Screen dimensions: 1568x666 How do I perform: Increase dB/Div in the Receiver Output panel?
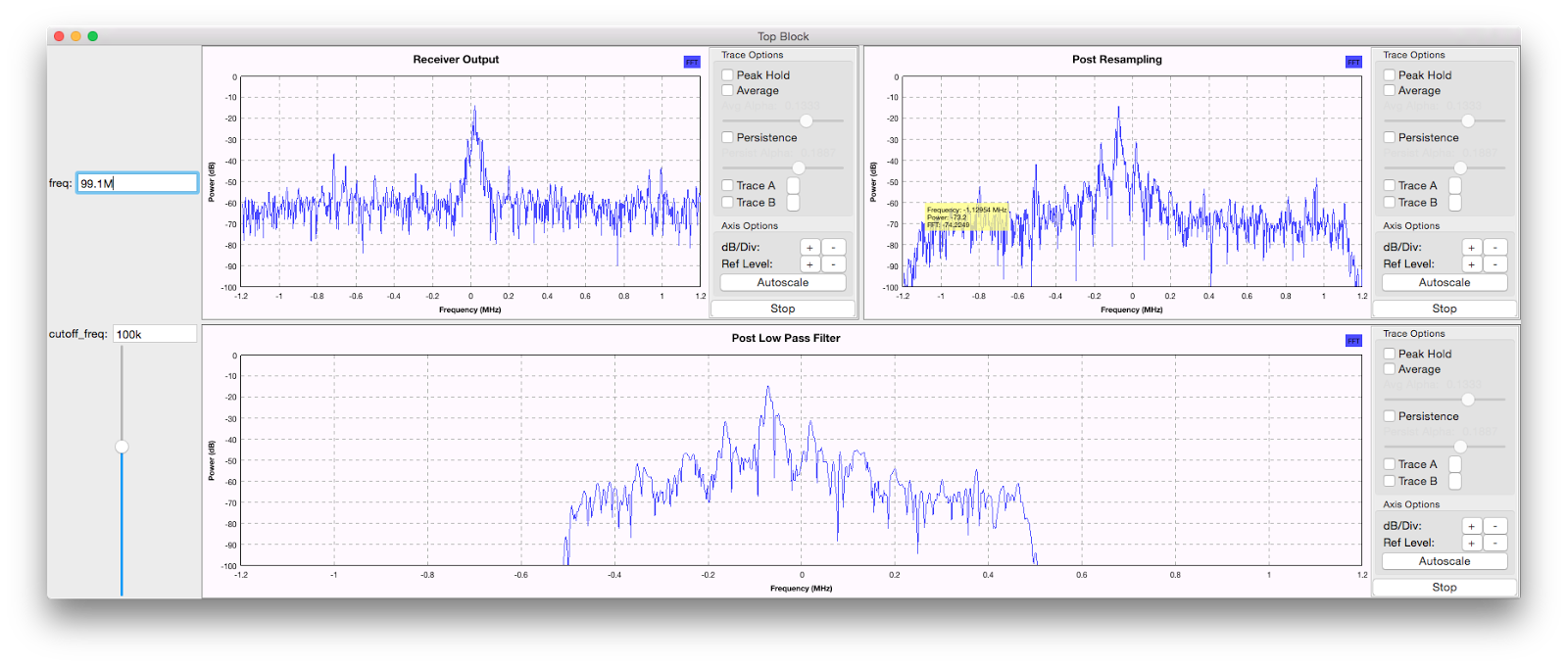809,248
